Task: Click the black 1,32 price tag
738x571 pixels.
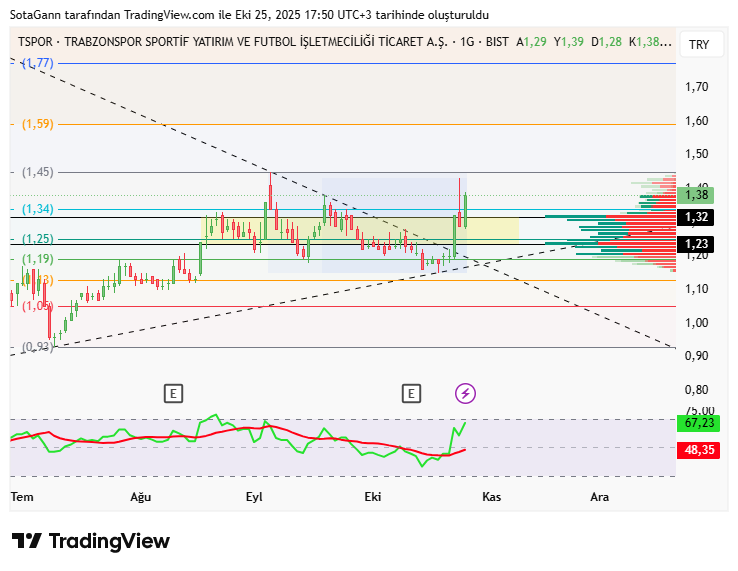Action: pos(696,217)
